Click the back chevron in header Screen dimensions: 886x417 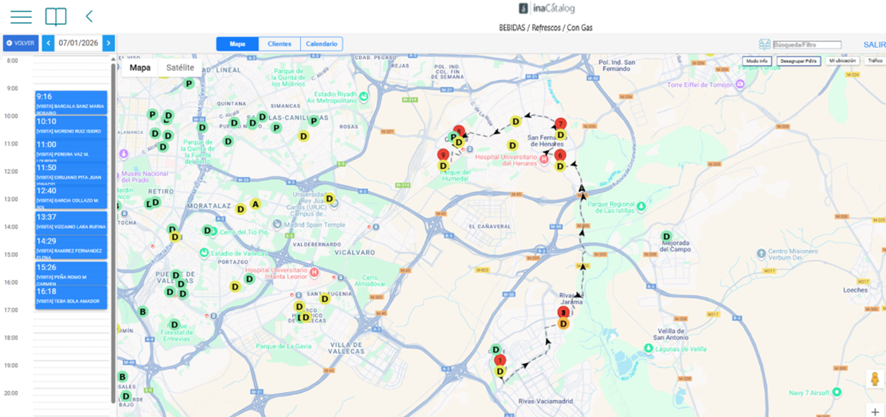[x=89, y=16]
